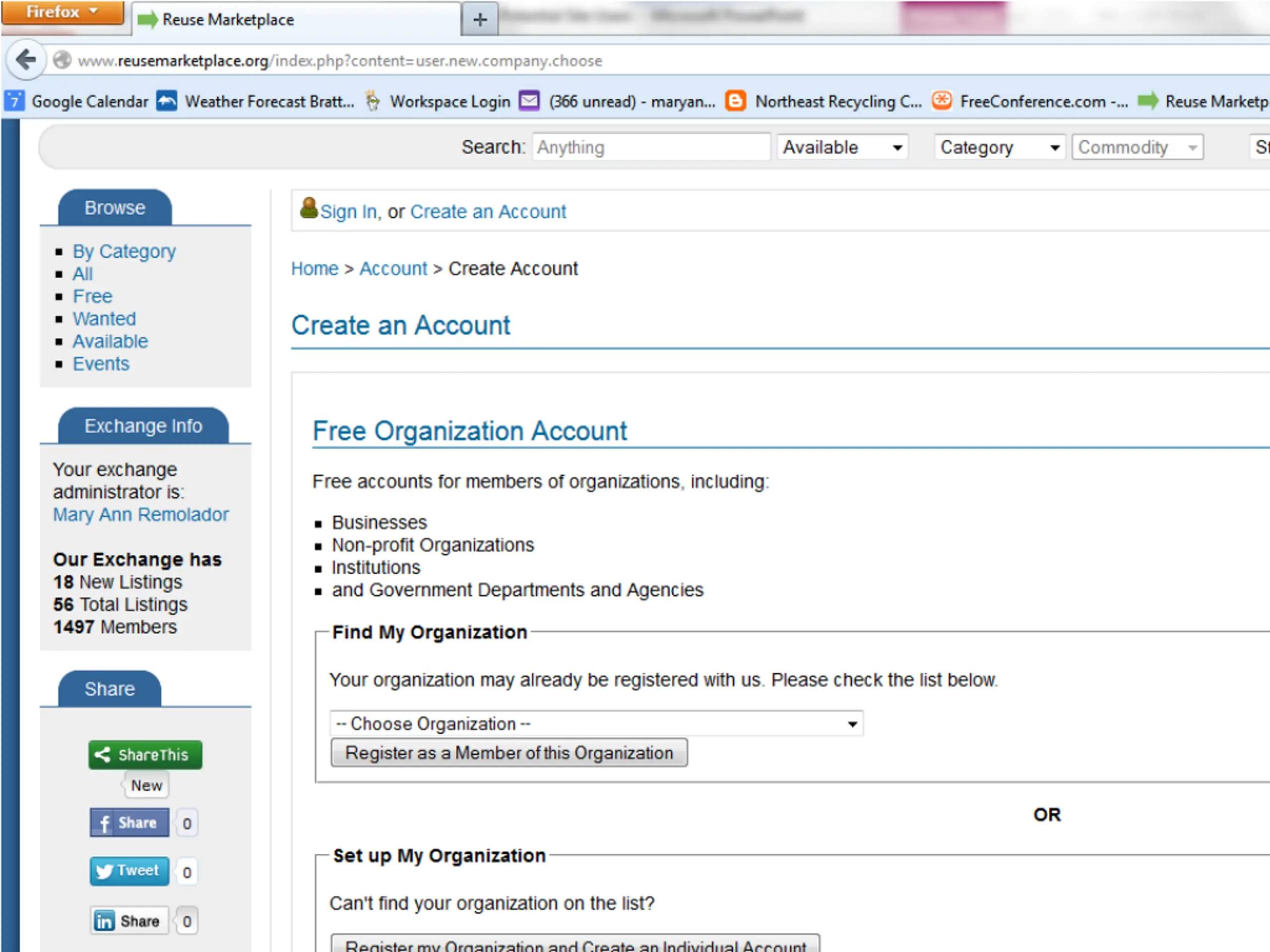
Task: Share page on Facebook
Action: pyautogui.click(x=130, y=823)
